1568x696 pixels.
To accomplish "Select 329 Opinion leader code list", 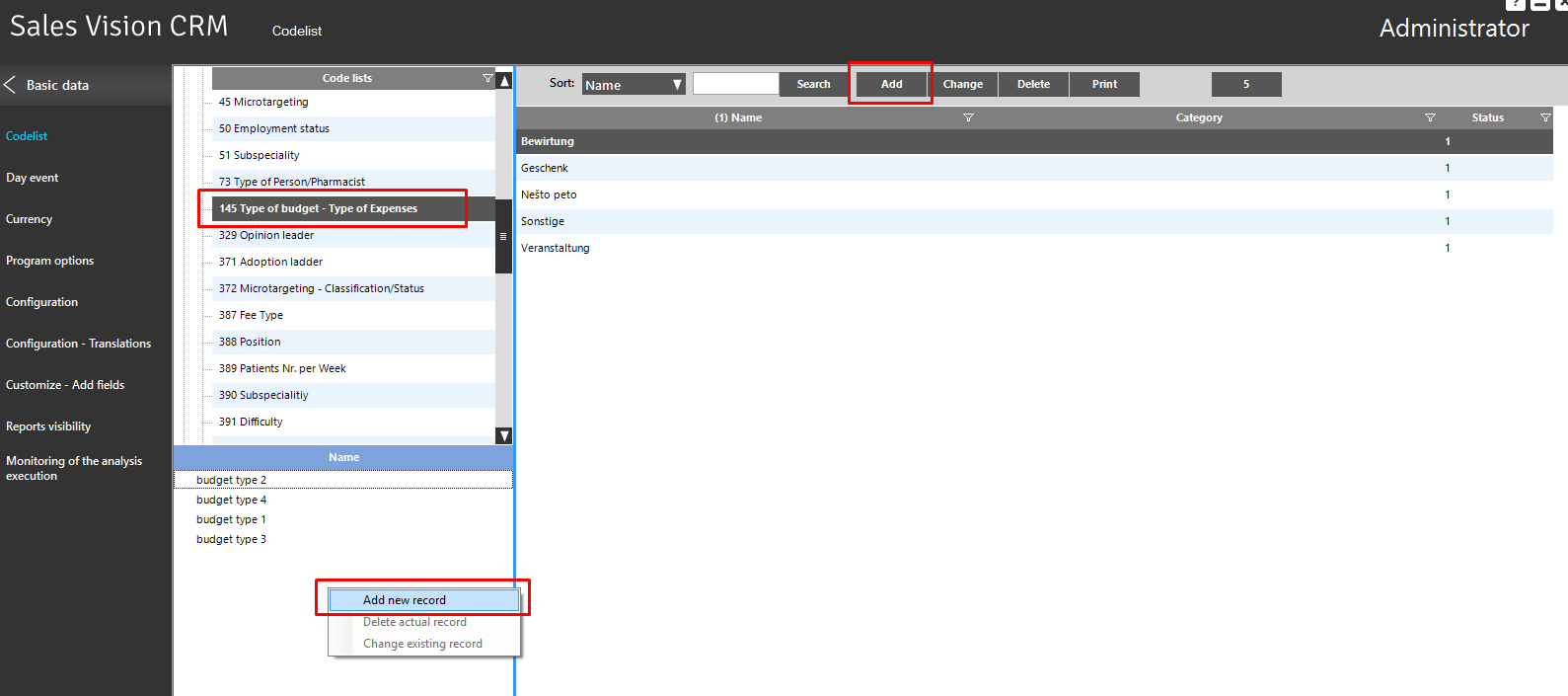I will [266, 235].
